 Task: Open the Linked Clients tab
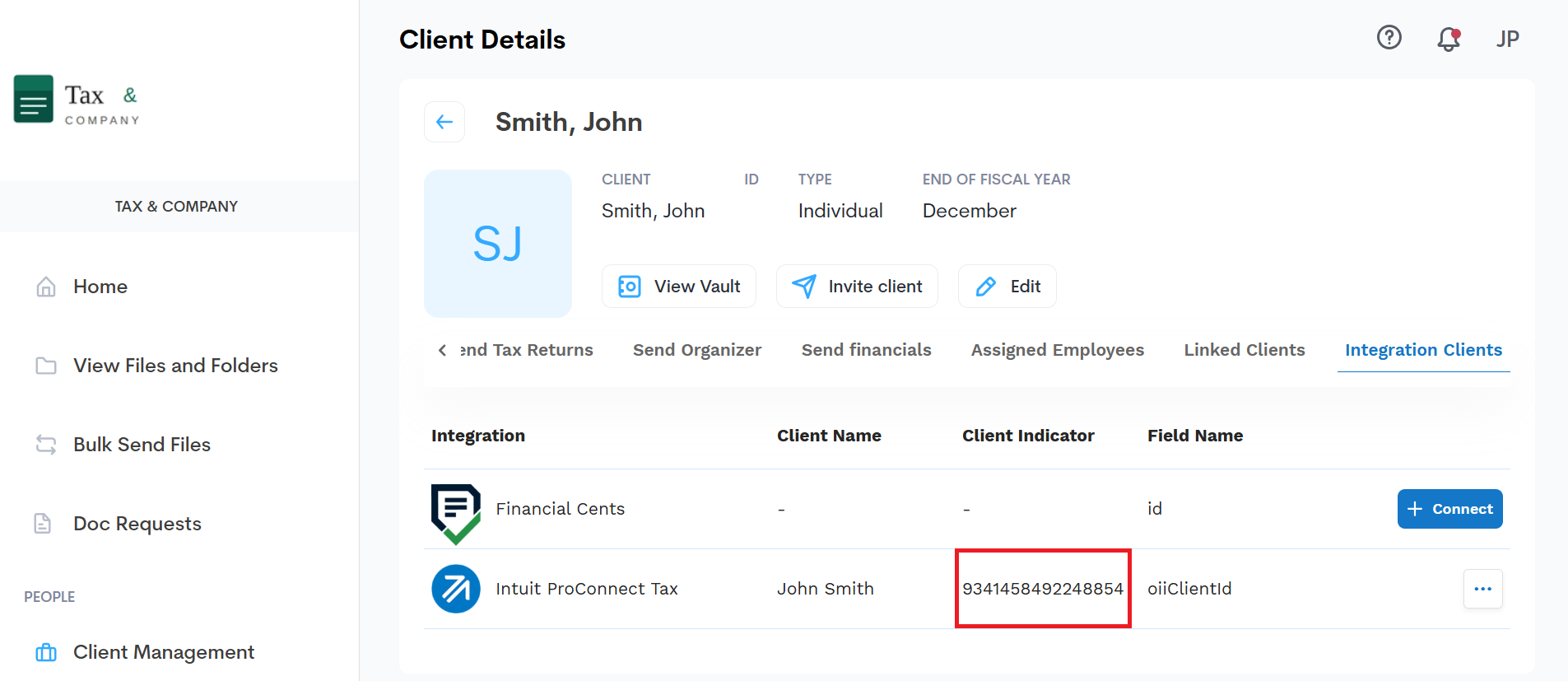coord(1245,350)
